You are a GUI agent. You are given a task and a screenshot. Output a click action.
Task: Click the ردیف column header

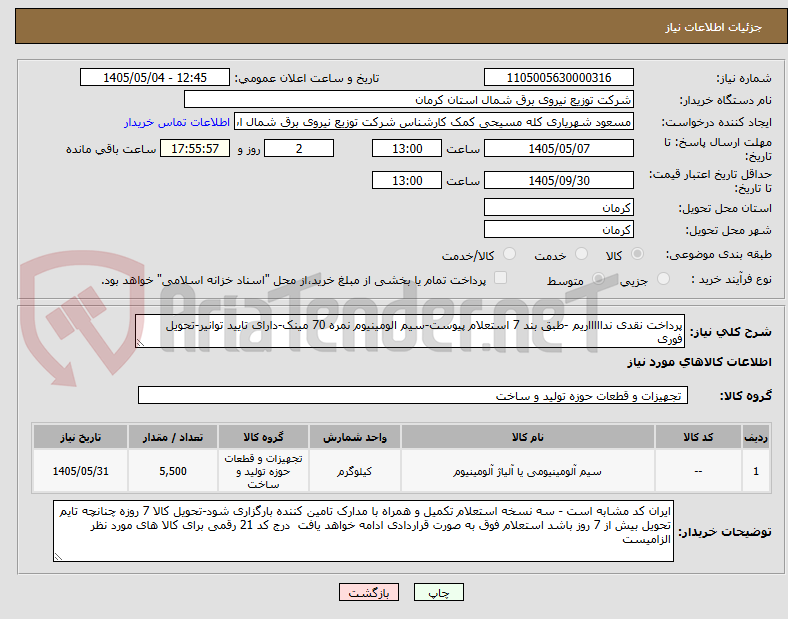(756, 437)
